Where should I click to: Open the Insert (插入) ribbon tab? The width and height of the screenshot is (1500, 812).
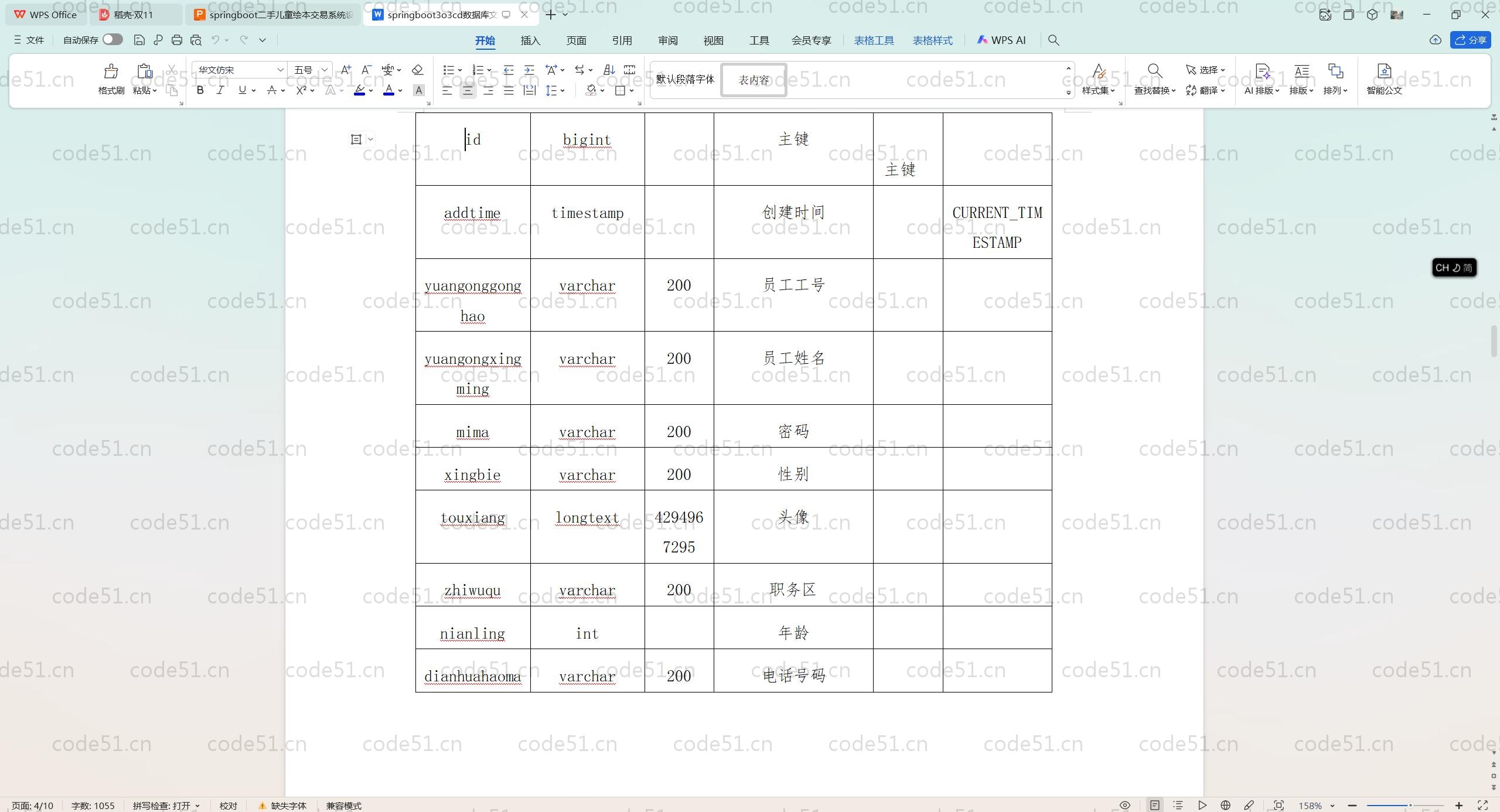click(530, 40)
